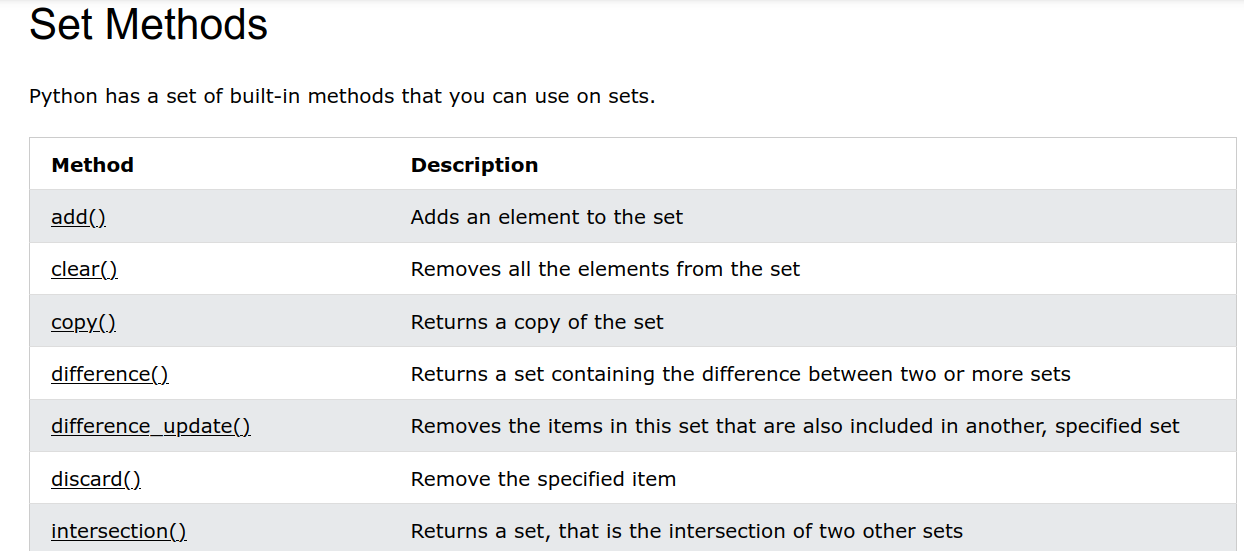The width and height of the screenshot is (1244, 551).
Task: Open the add() method link
Action: 78,217
